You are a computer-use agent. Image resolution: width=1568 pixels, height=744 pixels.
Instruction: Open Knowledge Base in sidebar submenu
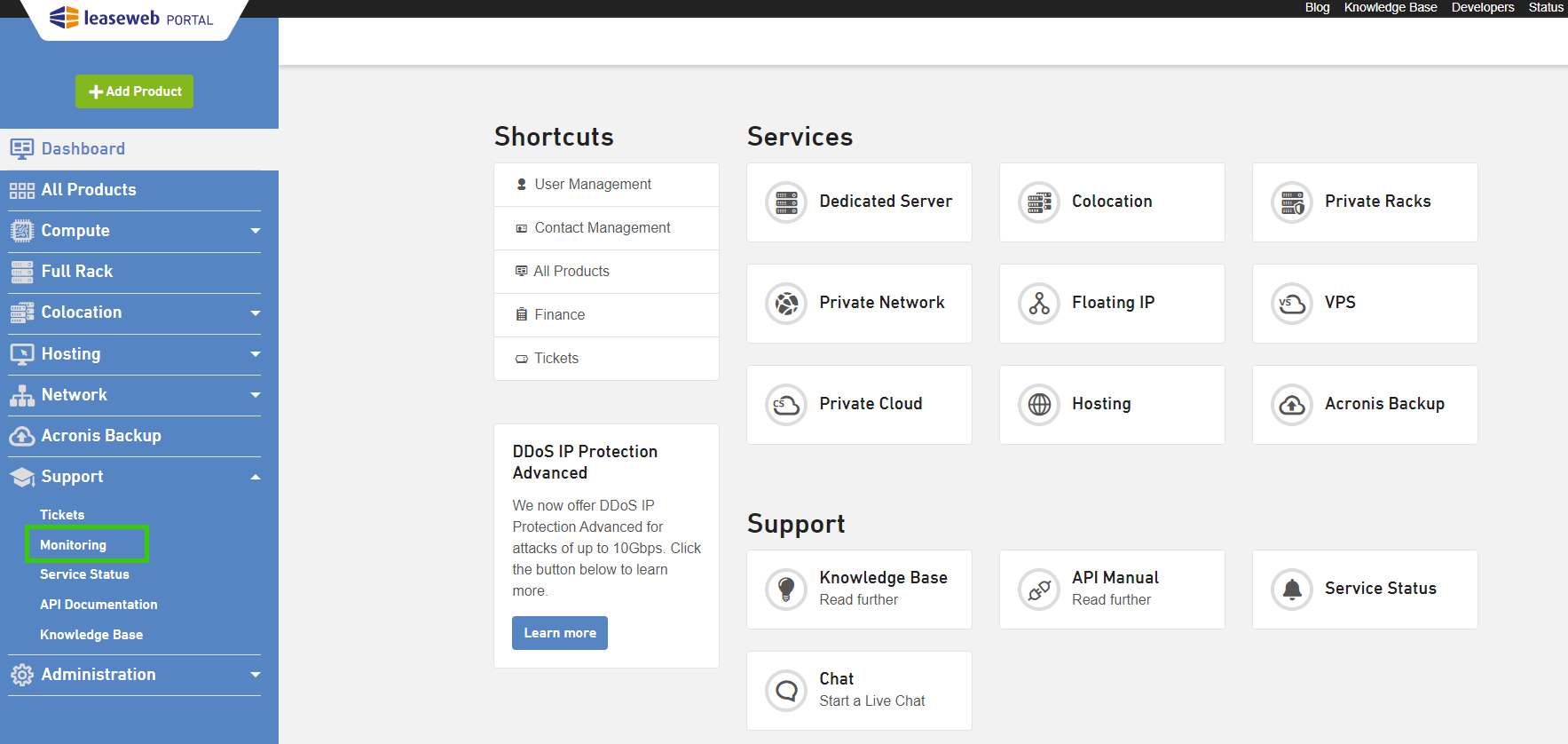tap(91, 635)
